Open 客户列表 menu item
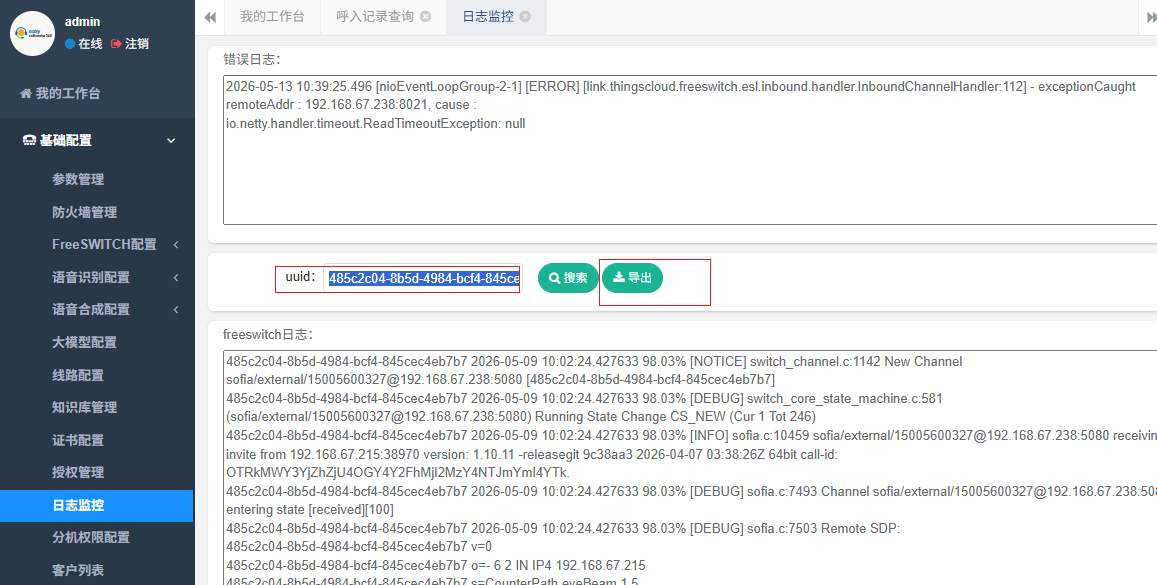This screenshot has height=585, width=1157. click(77, 570)
